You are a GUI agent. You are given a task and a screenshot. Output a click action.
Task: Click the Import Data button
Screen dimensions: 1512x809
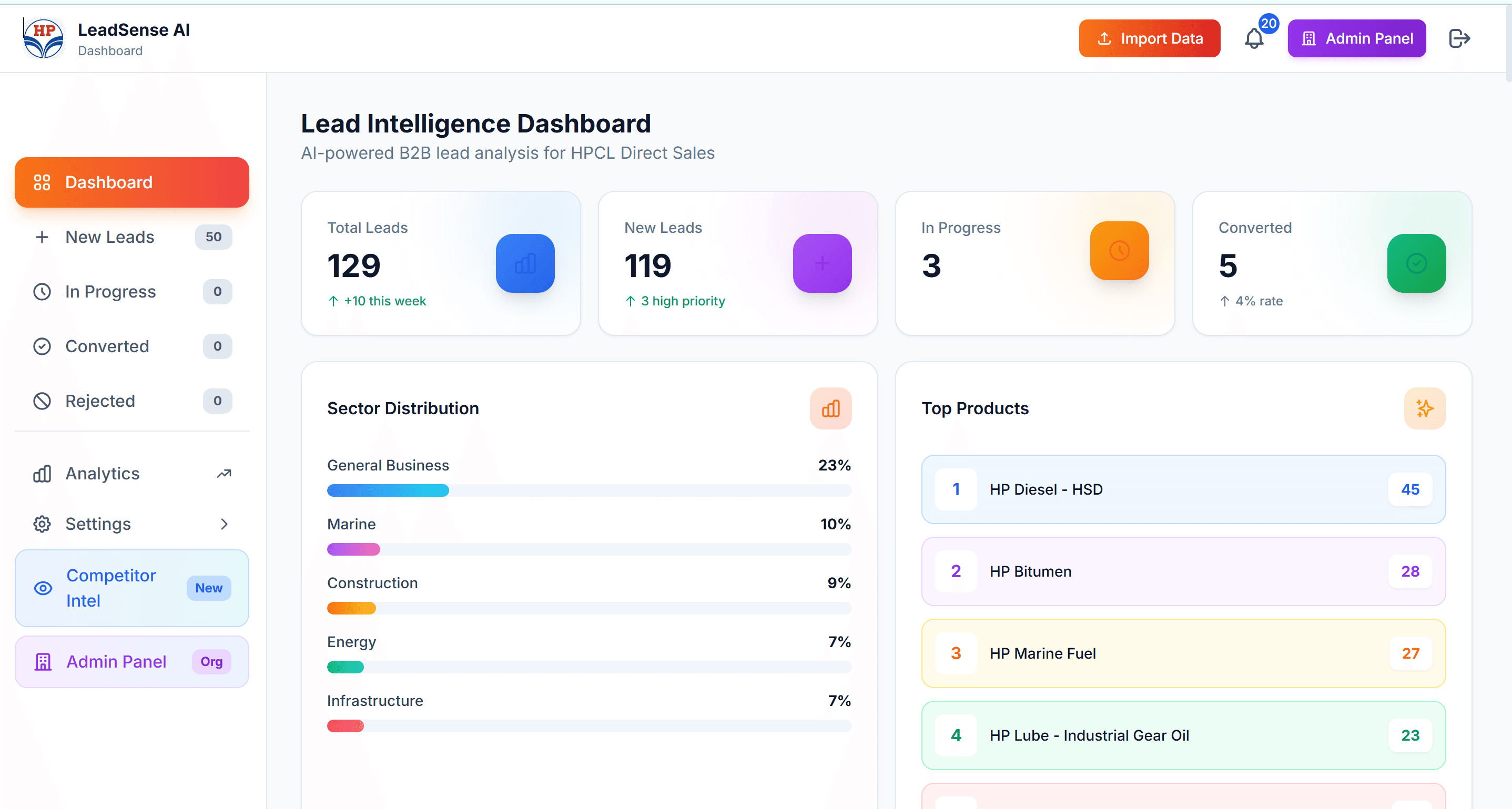(1149, 38)
